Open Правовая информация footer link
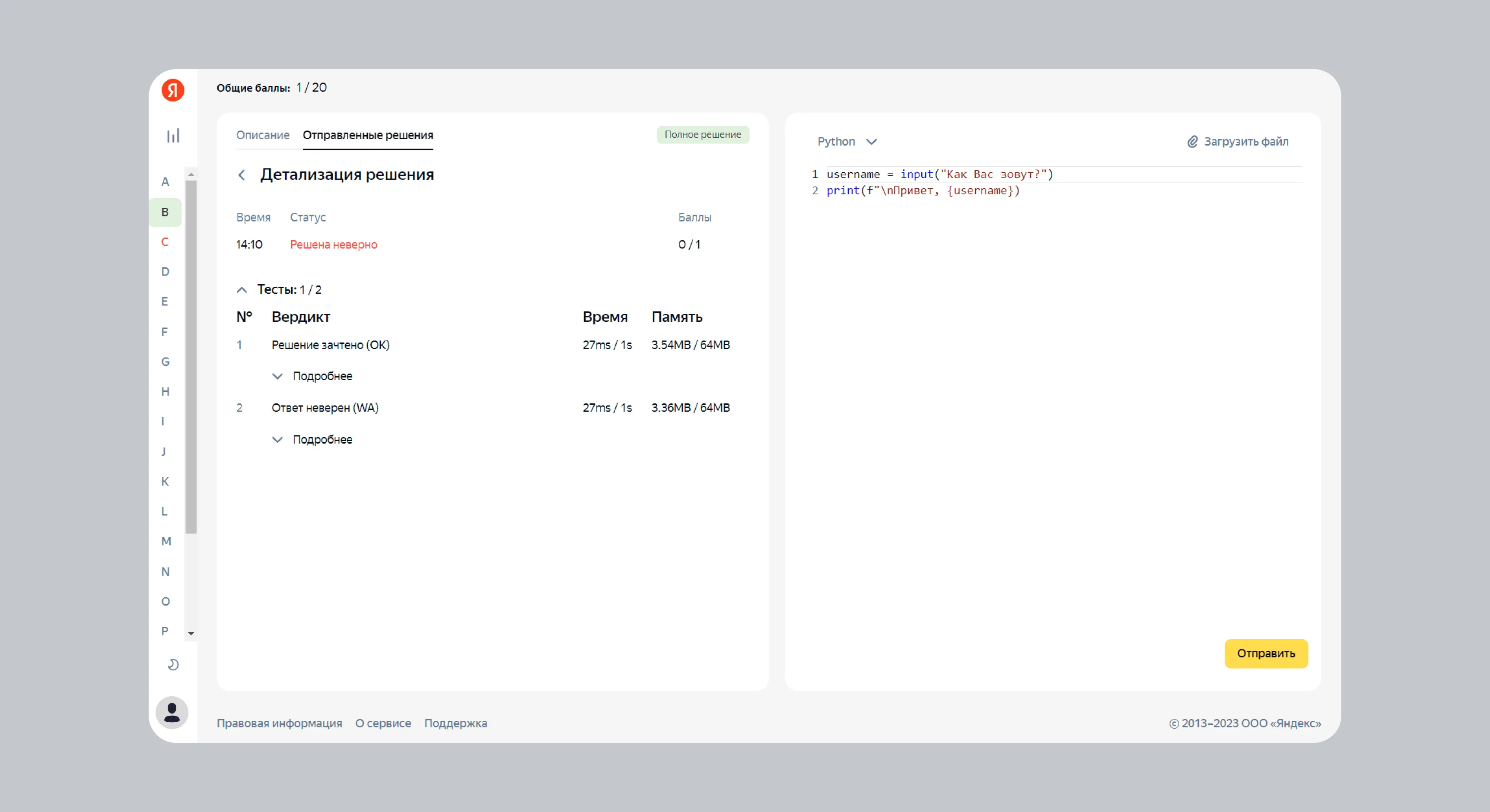 coord(279,723)
